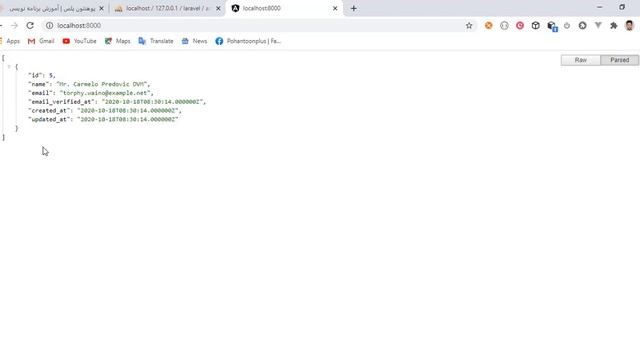This screenshot has width=640, height=360.
Task: Select the localhost:8000 tab
Action: [284, 8]
